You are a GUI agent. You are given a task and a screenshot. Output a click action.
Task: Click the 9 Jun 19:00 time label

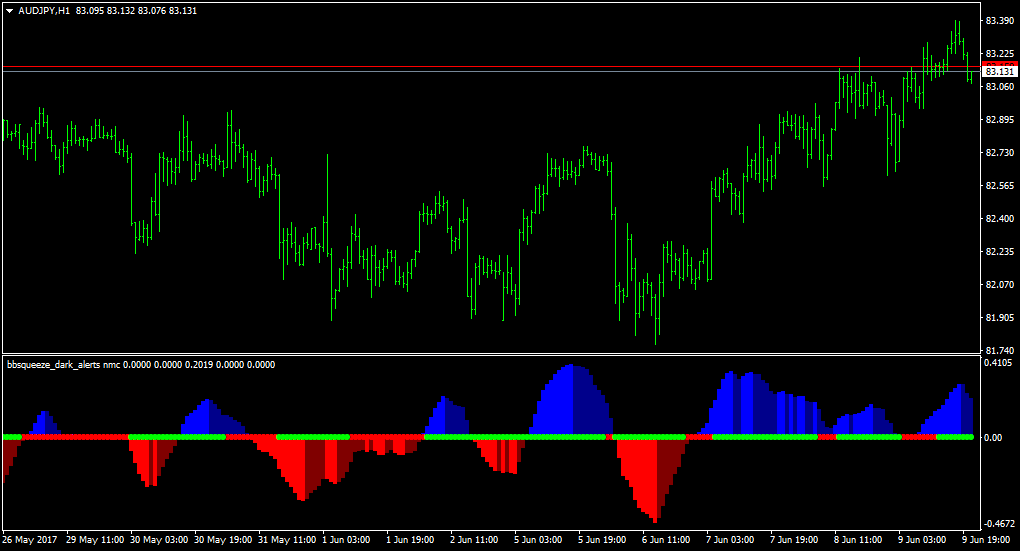(x=987, y=540)
